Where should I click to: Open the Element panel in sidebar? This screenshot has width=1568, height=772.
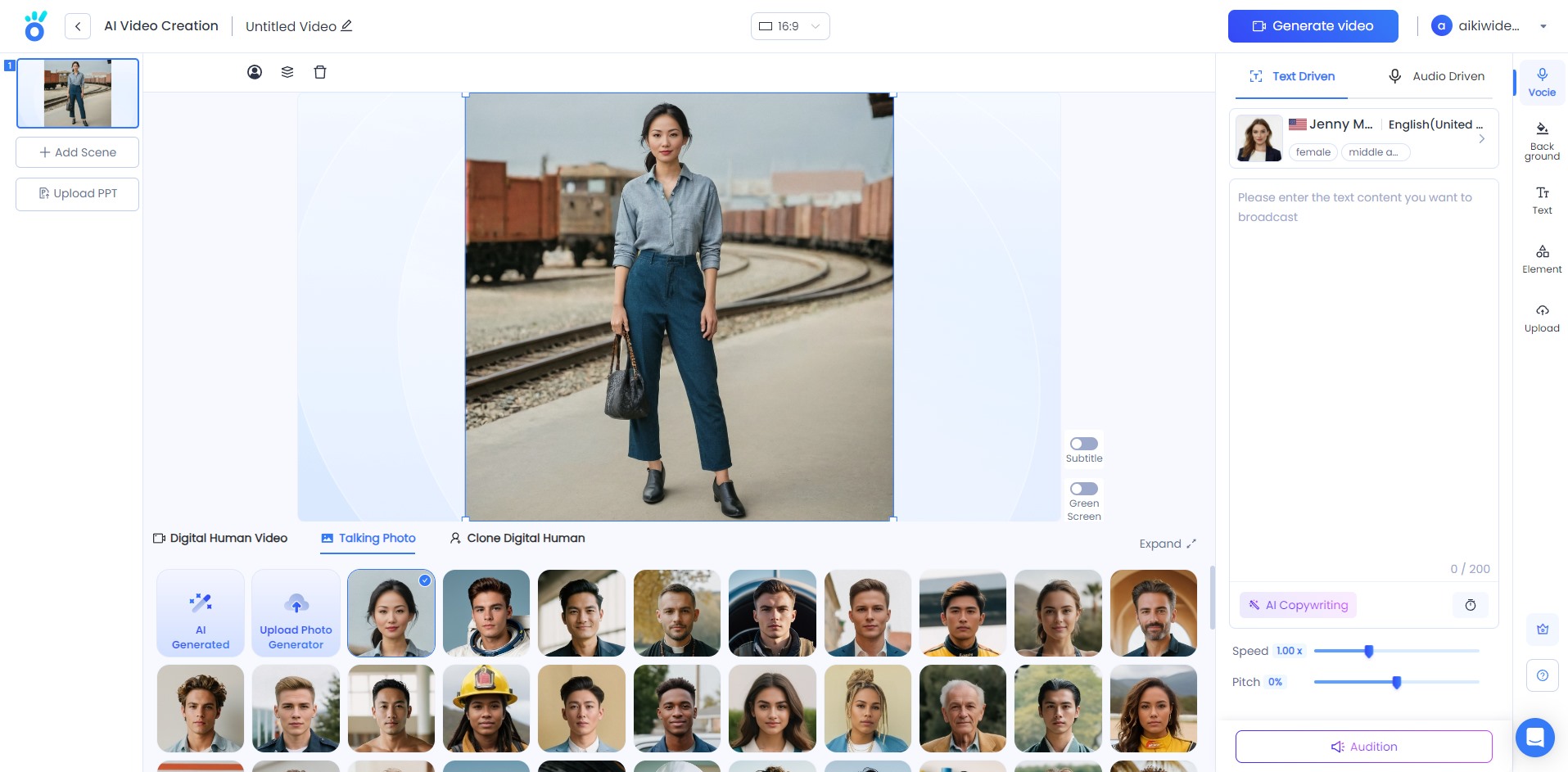[x=1542, y=259]
